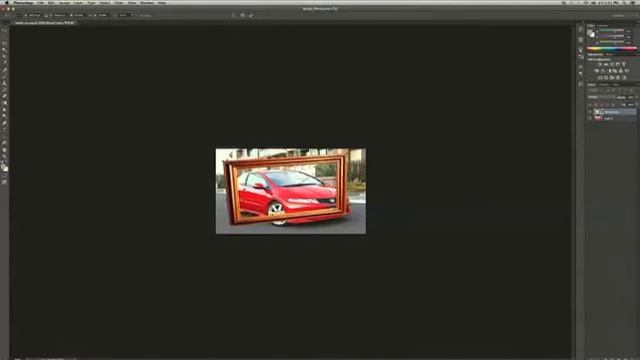Pick a color from the spectrum ramp

(x=612, y=49)
